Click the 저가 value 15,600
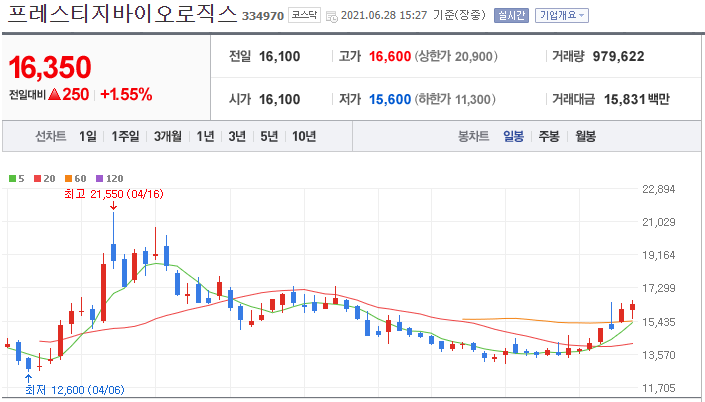705x402 pixels. pos(390,99)
